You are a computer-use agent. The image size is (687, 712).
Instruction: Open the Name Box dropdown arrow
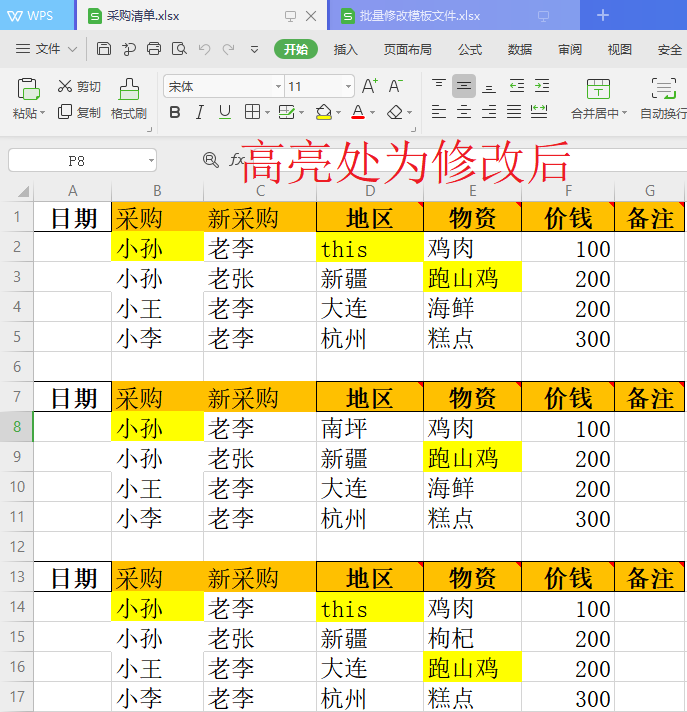click(151, 160)
